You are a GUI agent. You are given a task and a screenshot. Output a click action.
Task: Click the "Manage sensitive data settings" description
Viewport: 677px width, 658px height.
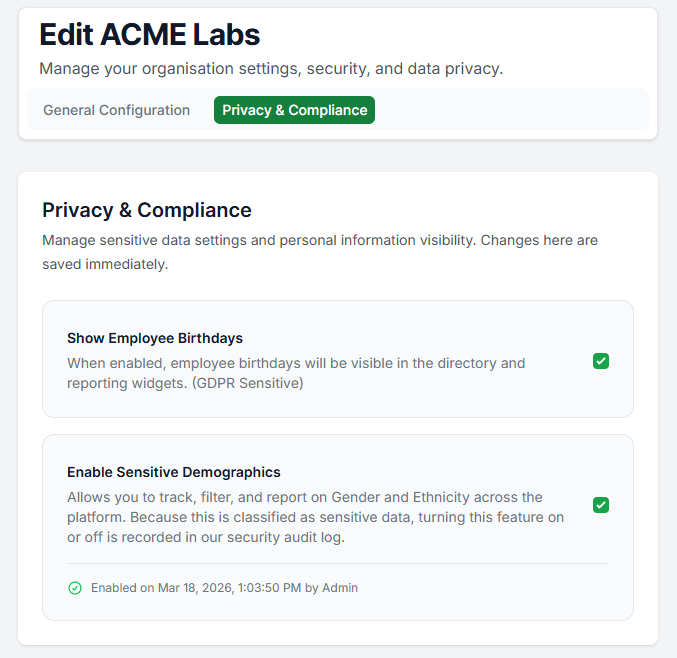click(200, 241)
